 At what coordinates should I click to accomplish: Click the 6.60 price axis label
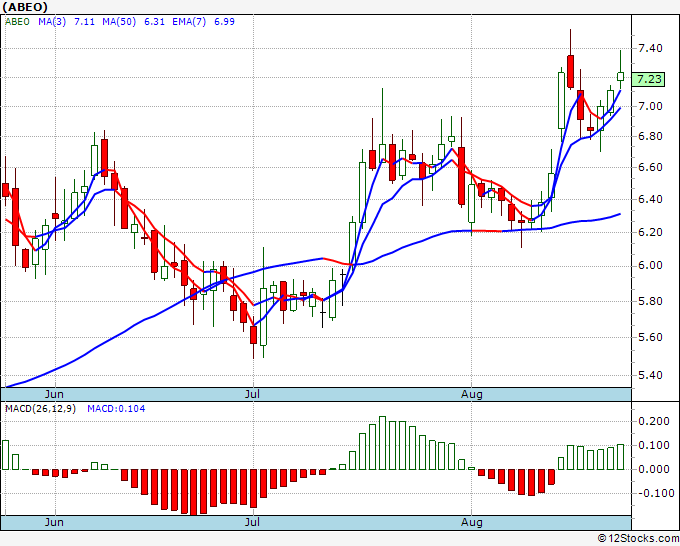pos(651,167)
